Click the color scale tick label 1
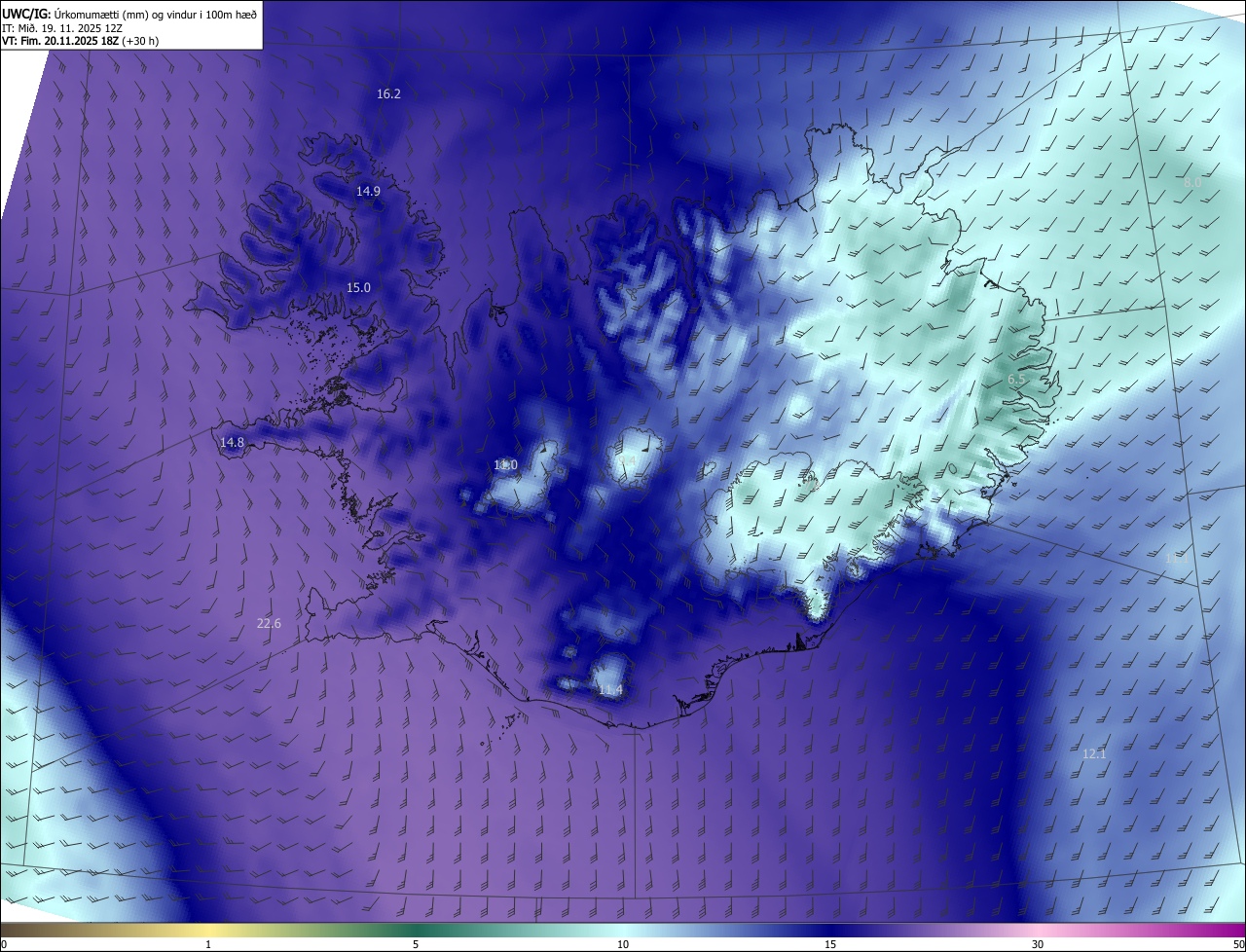The width and height of the screenshot is (1246, 952). [208, 944]
